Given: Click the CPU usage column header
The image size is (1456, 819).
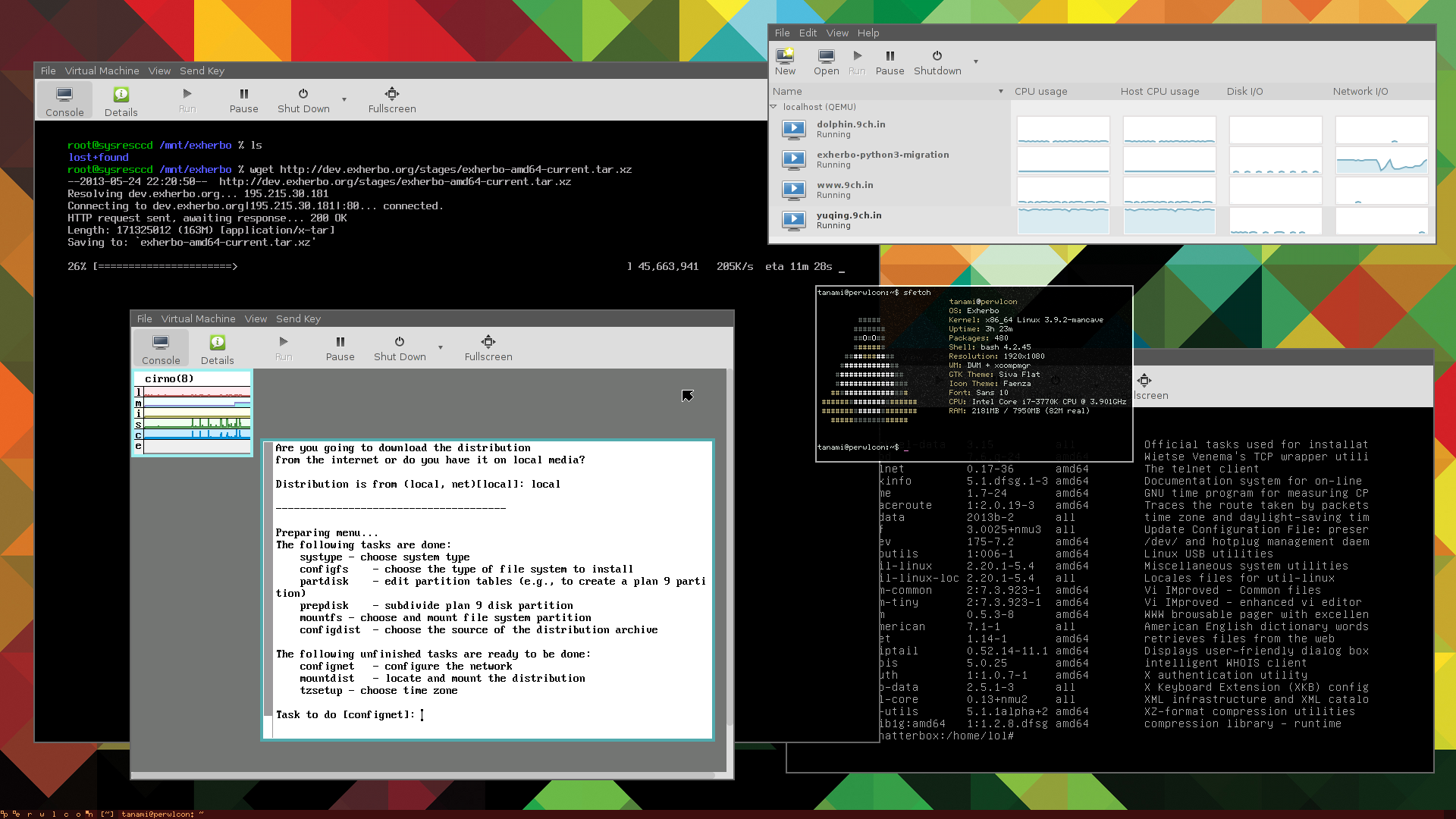Looking at the screenshot, I should point(1040,91).
